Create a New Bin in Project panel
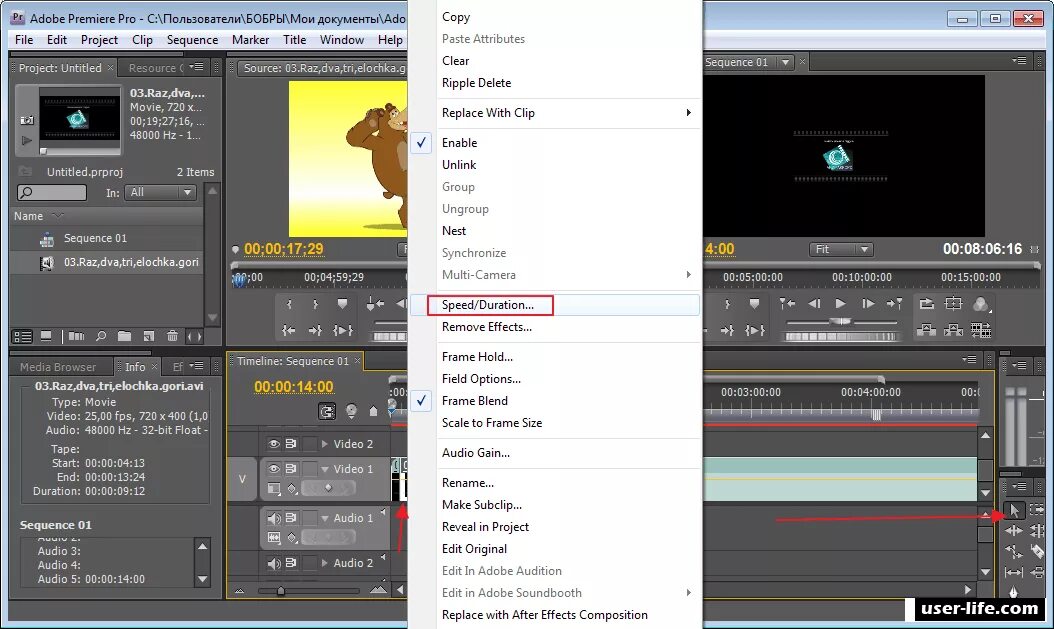The image size is (1054, 629). [x=124, y=336]
